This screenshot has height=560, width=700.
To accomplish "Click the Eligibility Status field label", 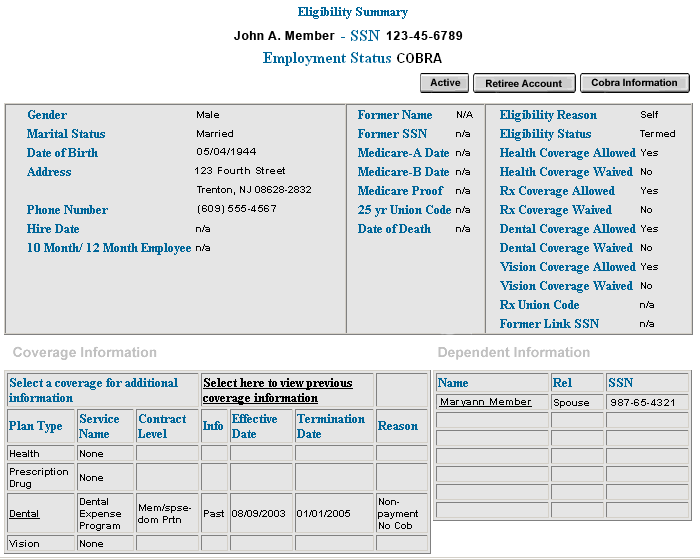I will click(x=545, y=134).
